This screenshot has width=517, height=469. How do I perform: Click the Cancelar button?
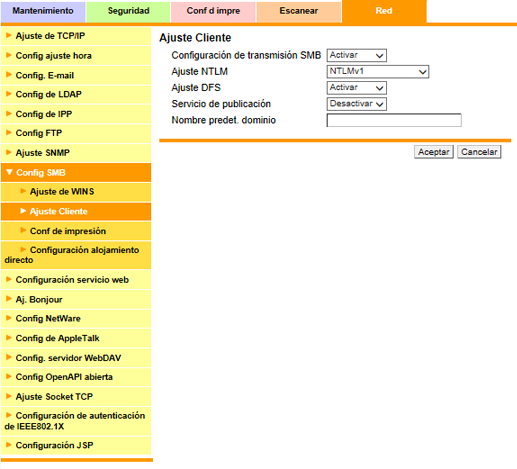[x=479, y=152]
